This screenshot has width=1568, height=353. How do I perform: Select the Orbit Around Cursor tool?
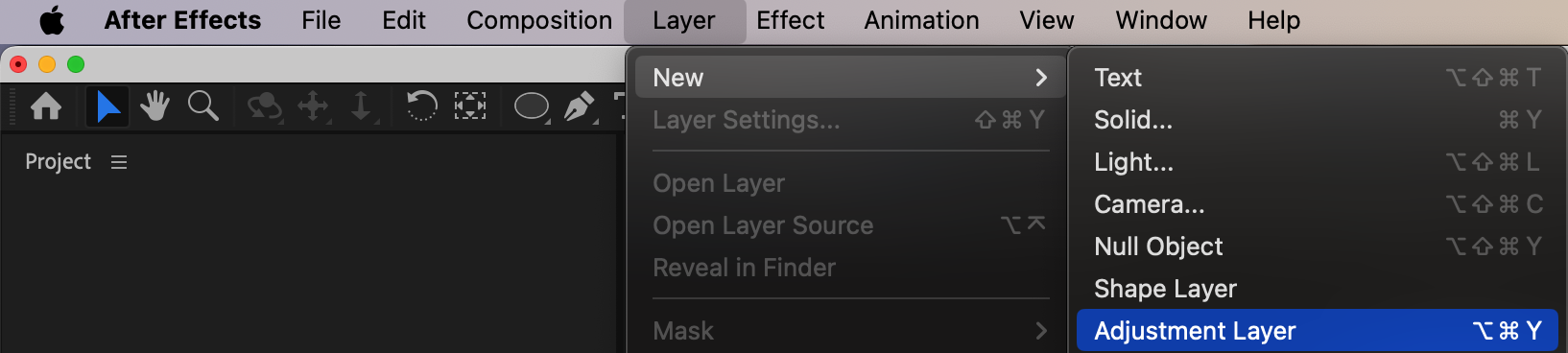[x=264, y=106]
